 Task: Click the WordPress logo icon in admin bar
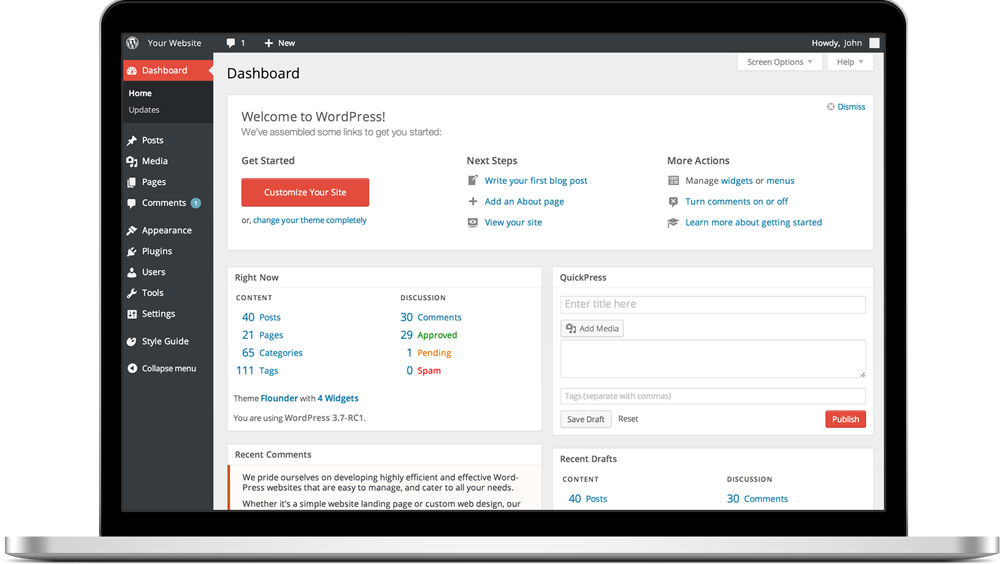[132, 43]
